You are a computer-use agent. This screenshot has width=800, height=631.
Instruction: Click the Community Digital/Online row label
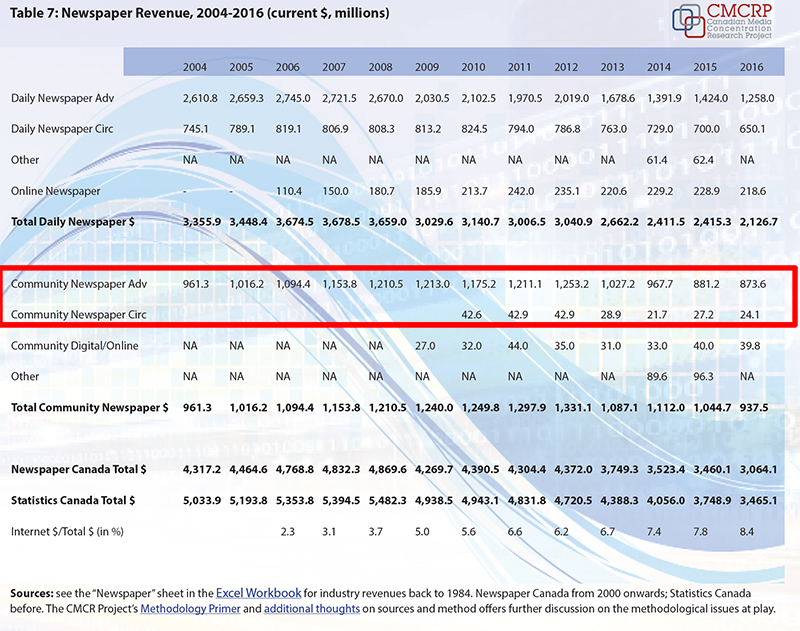pyautogui.click(x=76, y=346)
